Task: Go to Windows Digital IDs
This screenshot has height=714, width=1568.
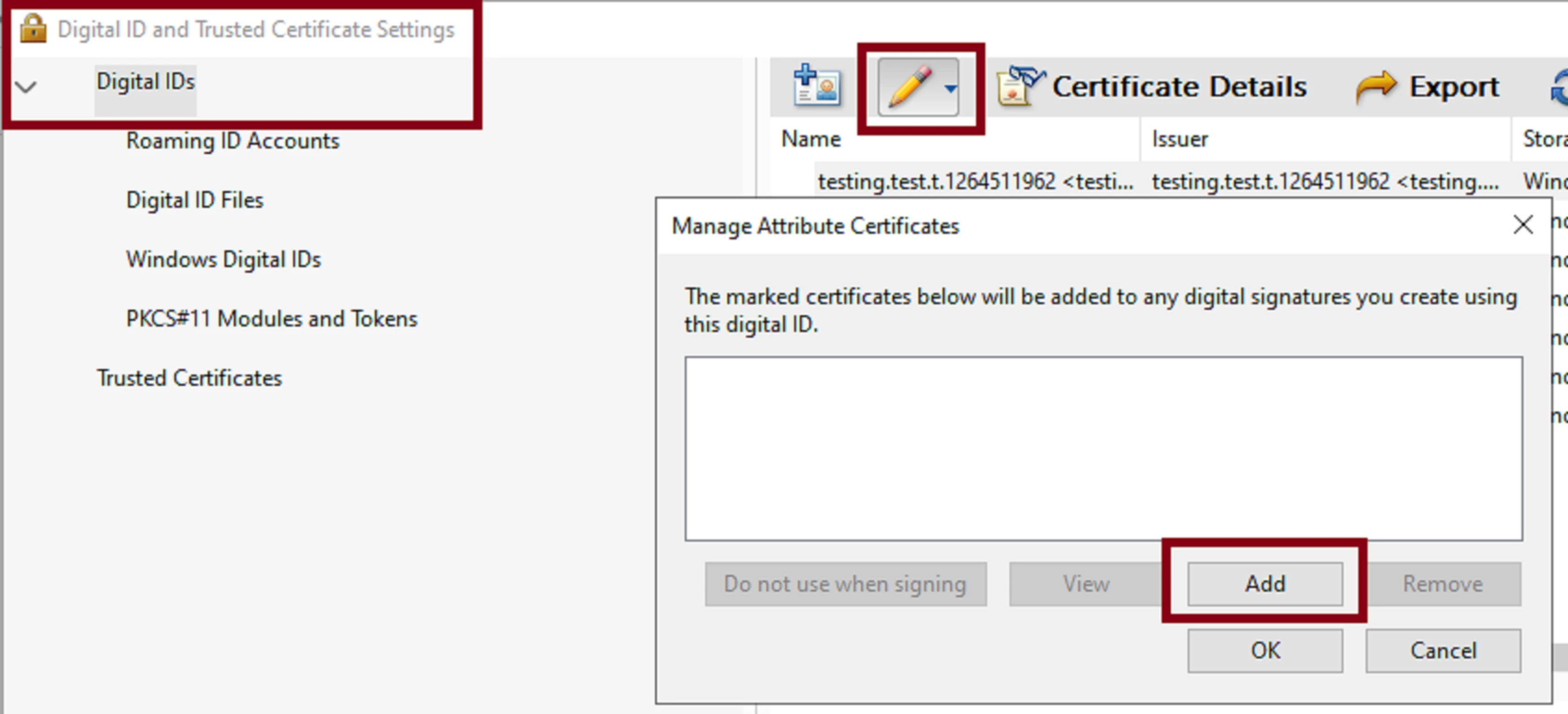Action: click(224, 260)
